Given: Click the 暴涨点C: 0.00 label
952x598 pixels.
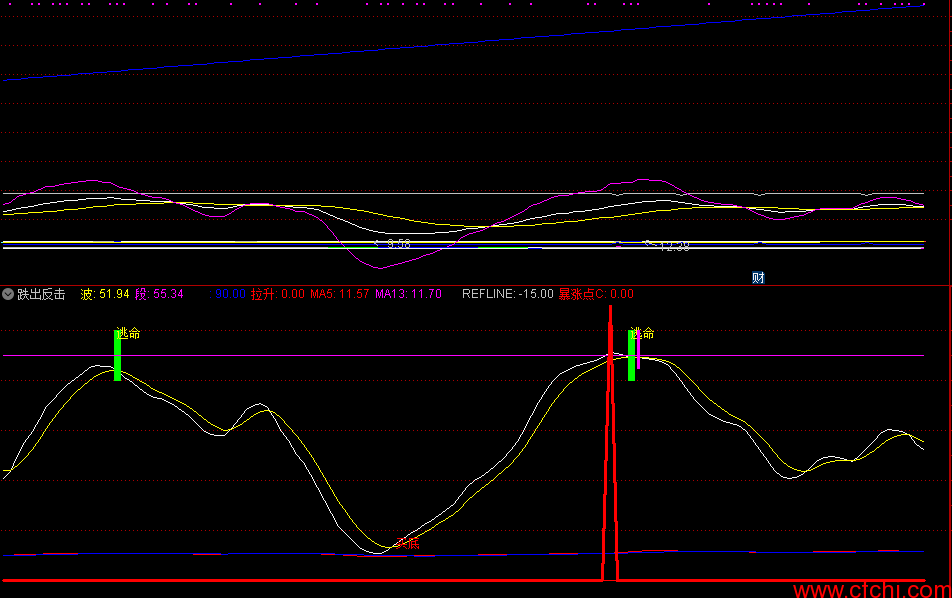Looking at the screenshot, I should [596, 294].
